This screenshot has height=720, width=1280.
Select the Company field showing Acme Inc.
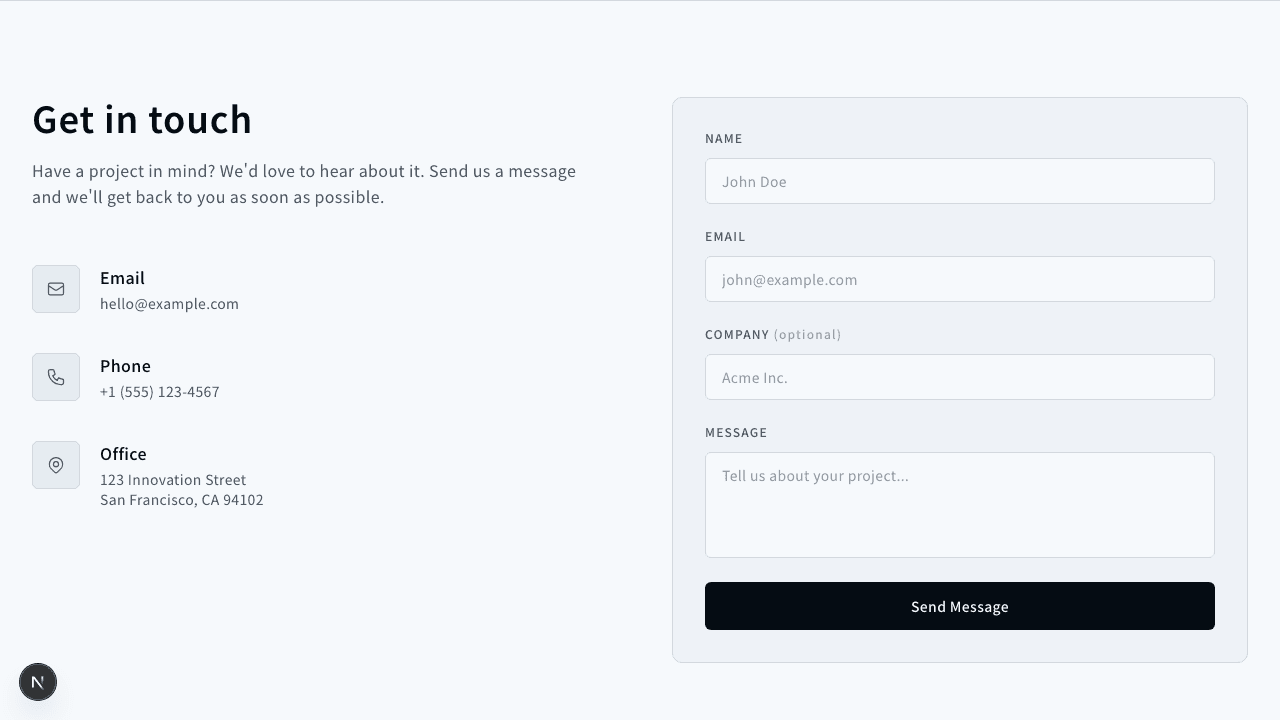pos(959,377)
